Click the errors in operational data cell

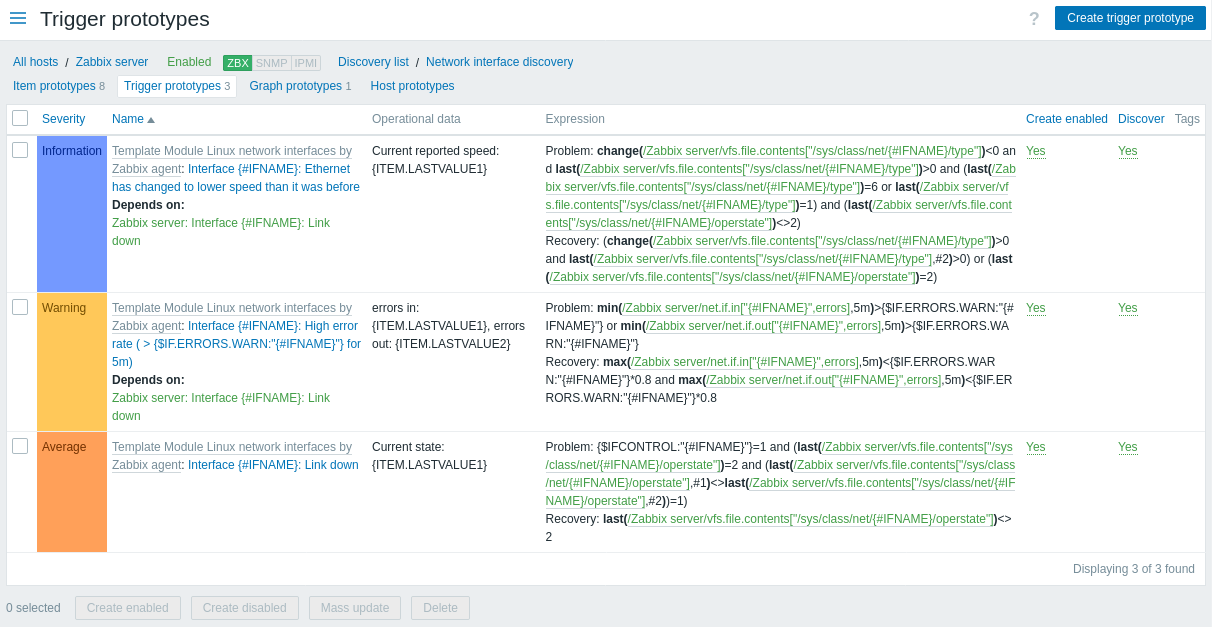point(448,326)
